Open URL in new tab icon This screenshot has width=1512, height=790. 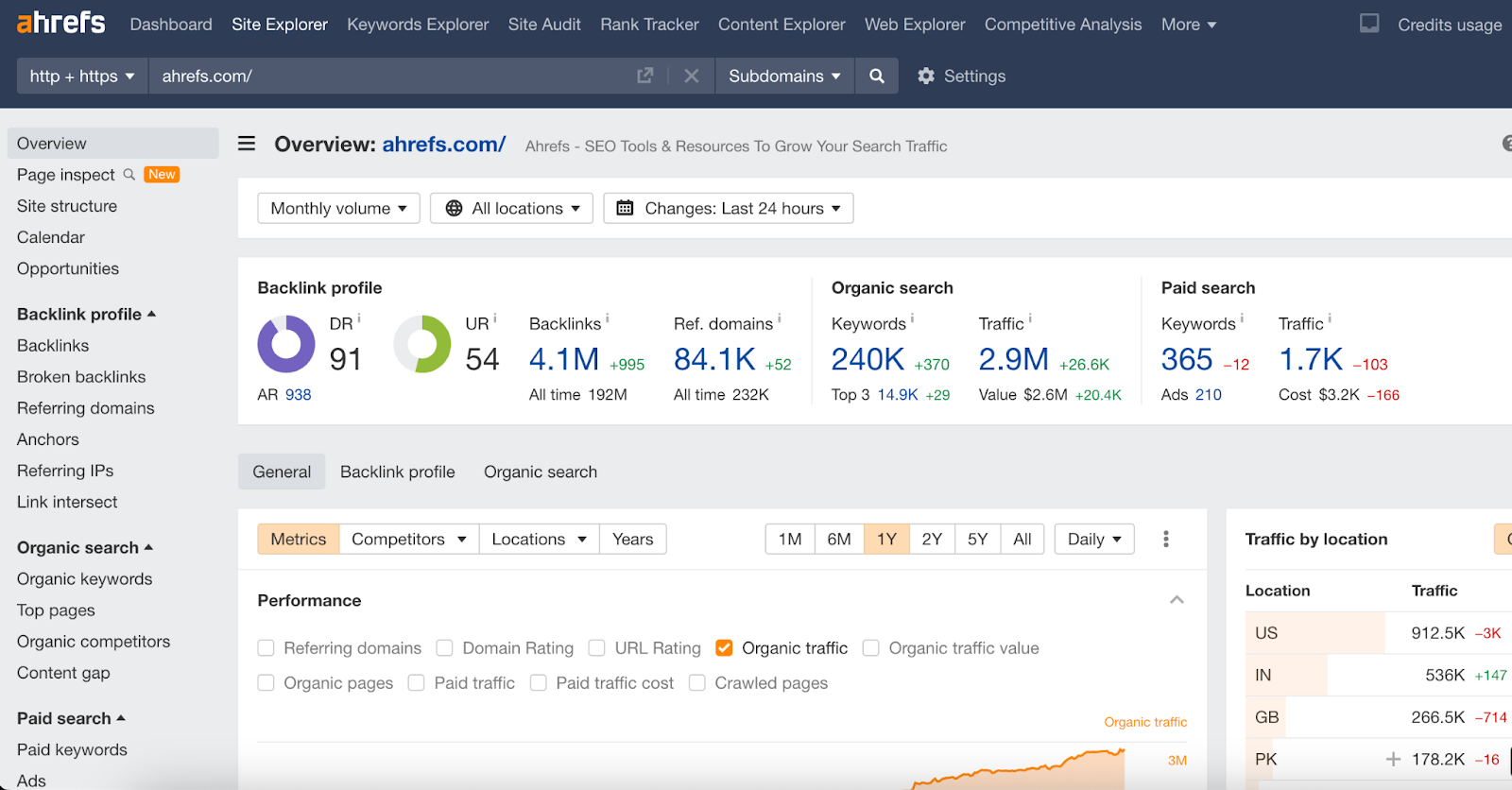pyautogui.click(x=645, y=76)
